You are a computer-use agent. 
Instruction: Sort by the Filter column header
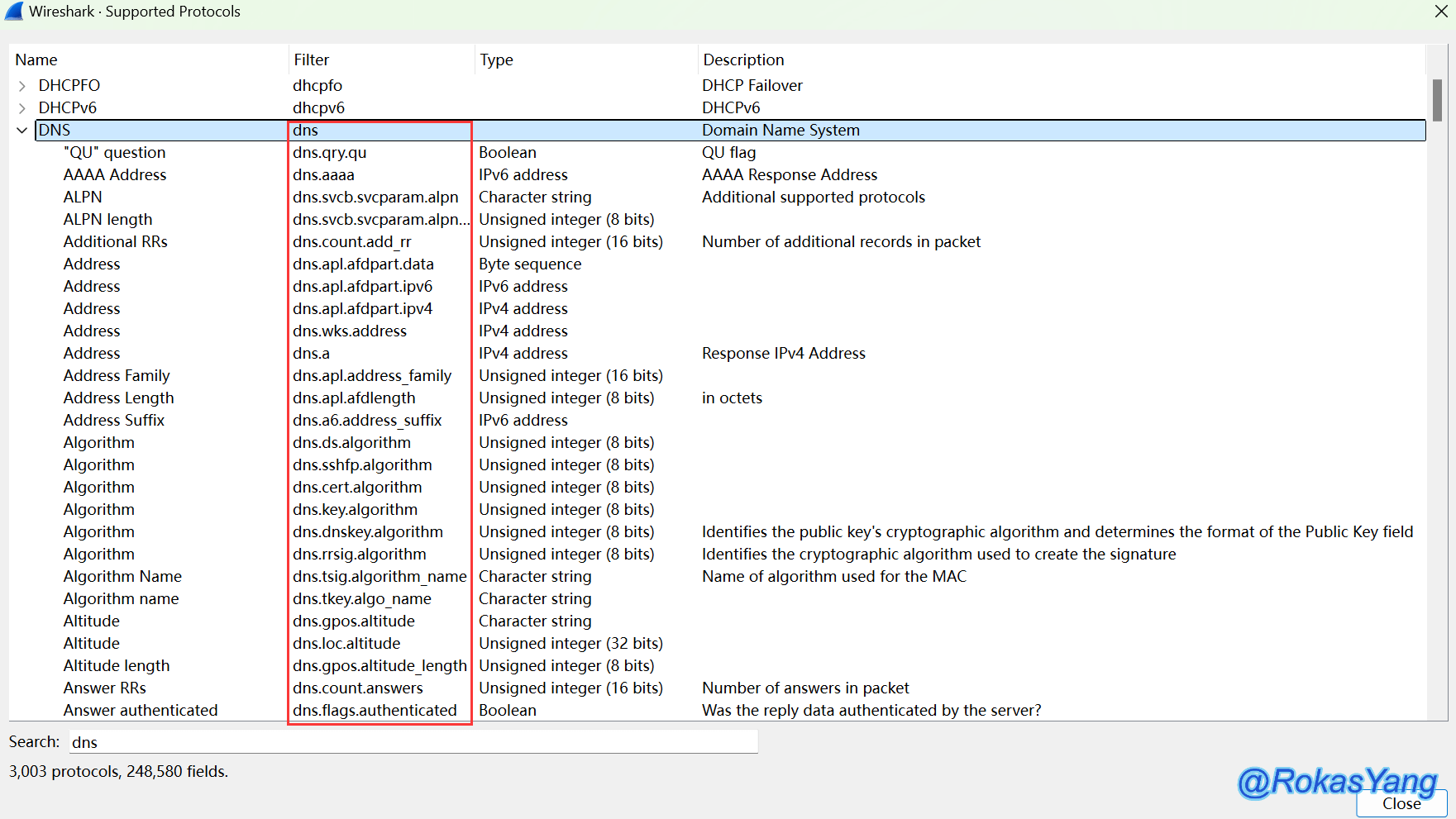coord(312,60)
